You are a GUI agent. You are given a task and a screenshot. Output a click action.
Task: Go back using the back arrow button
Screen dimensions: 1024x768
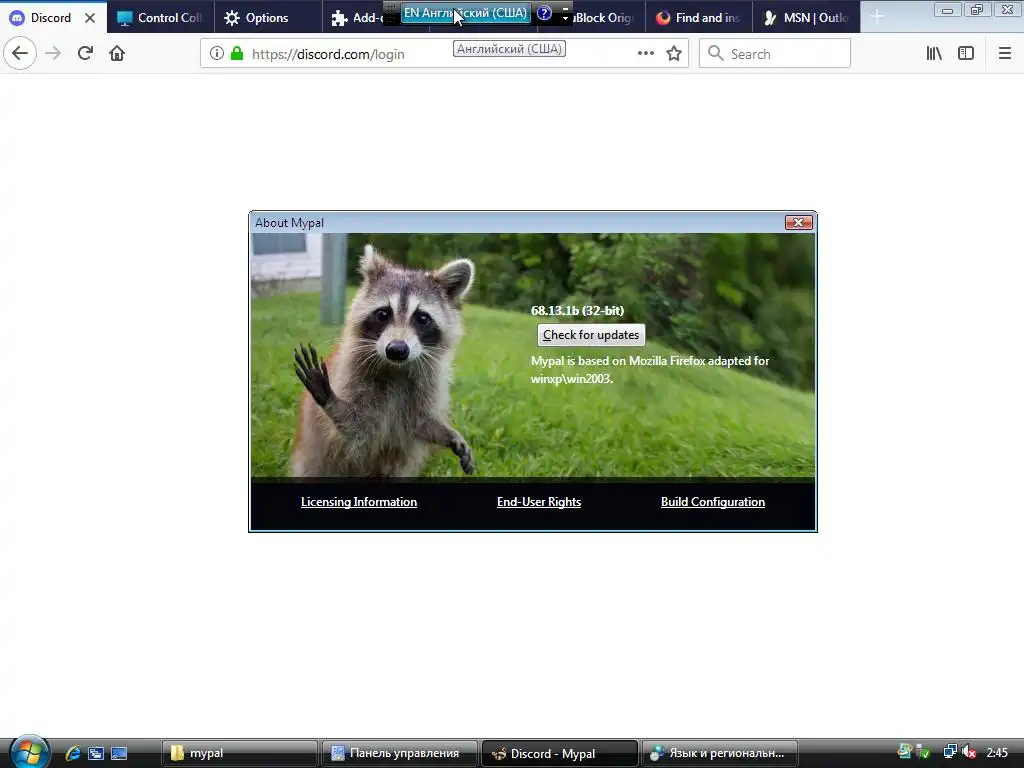[20, 53]
